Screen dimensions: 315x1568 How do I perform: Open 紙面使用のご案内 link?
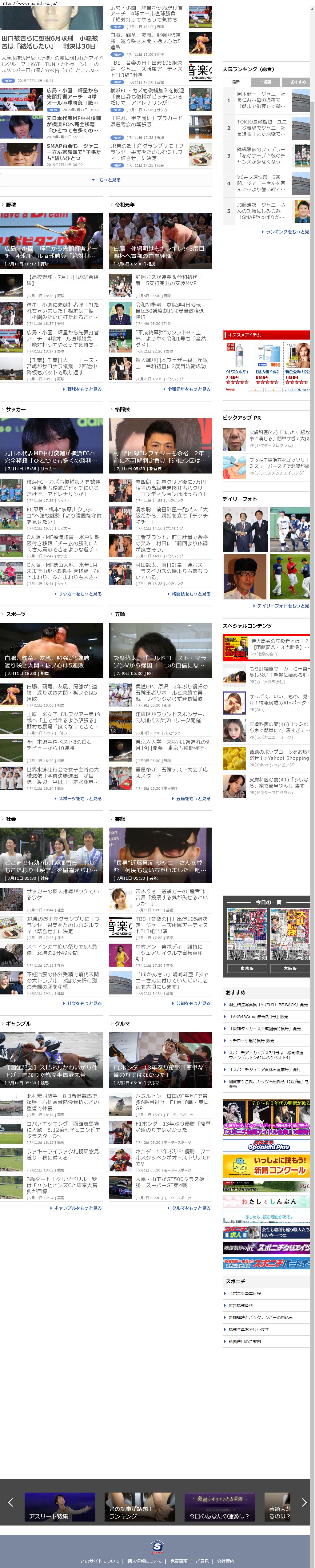pyautogui.click(x=245, y=1341)
